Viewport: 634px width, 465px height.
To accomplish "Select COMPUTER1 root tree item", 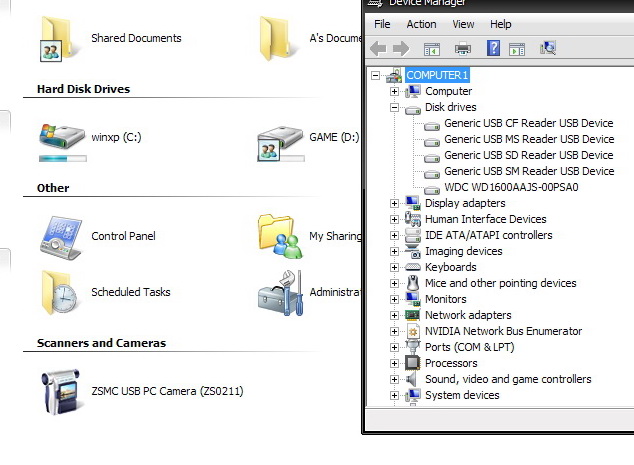I will 437,75.
